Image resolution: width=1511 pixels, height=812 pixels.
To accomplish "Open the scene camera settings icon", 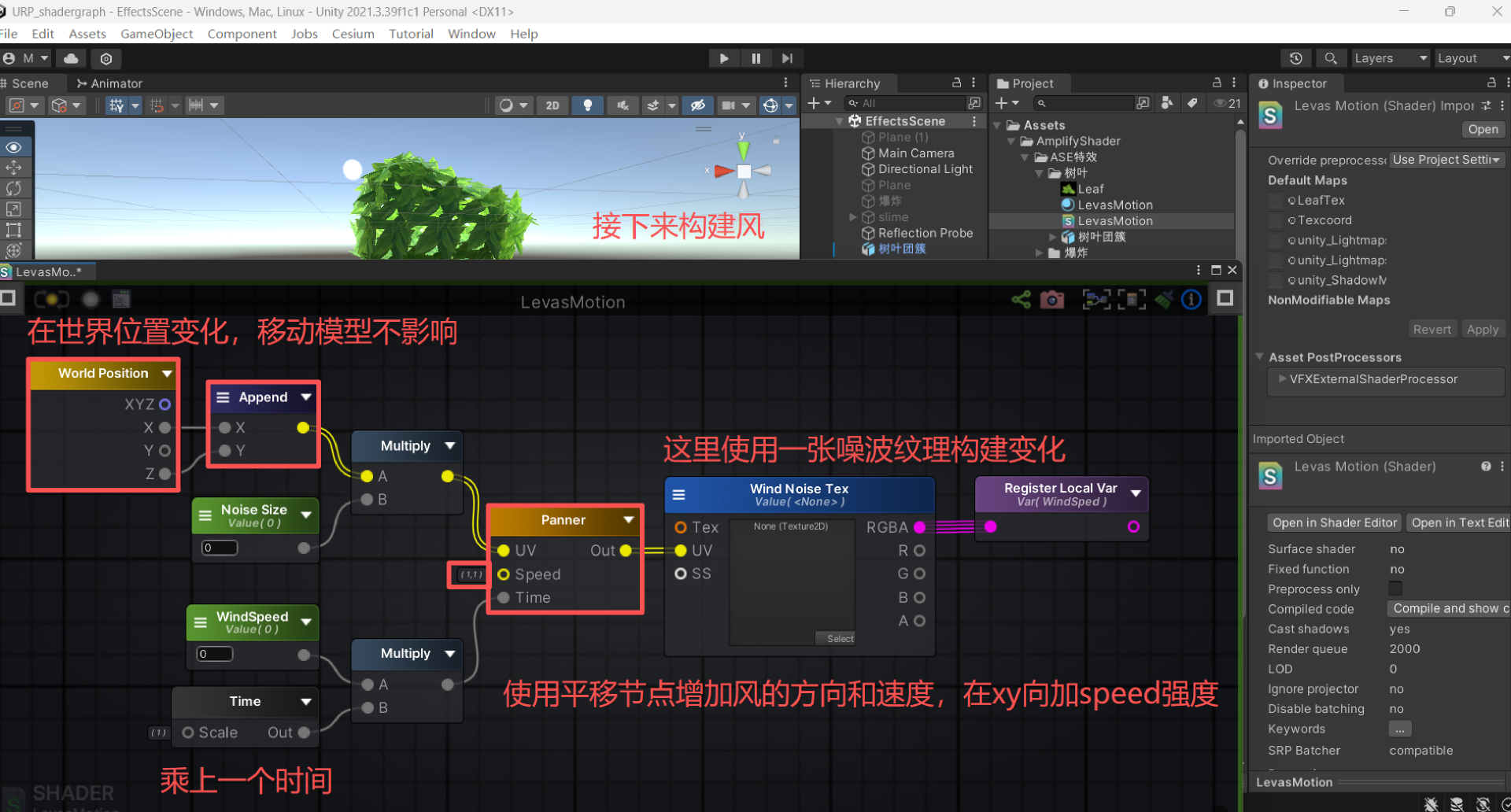I will pos(729,105).
